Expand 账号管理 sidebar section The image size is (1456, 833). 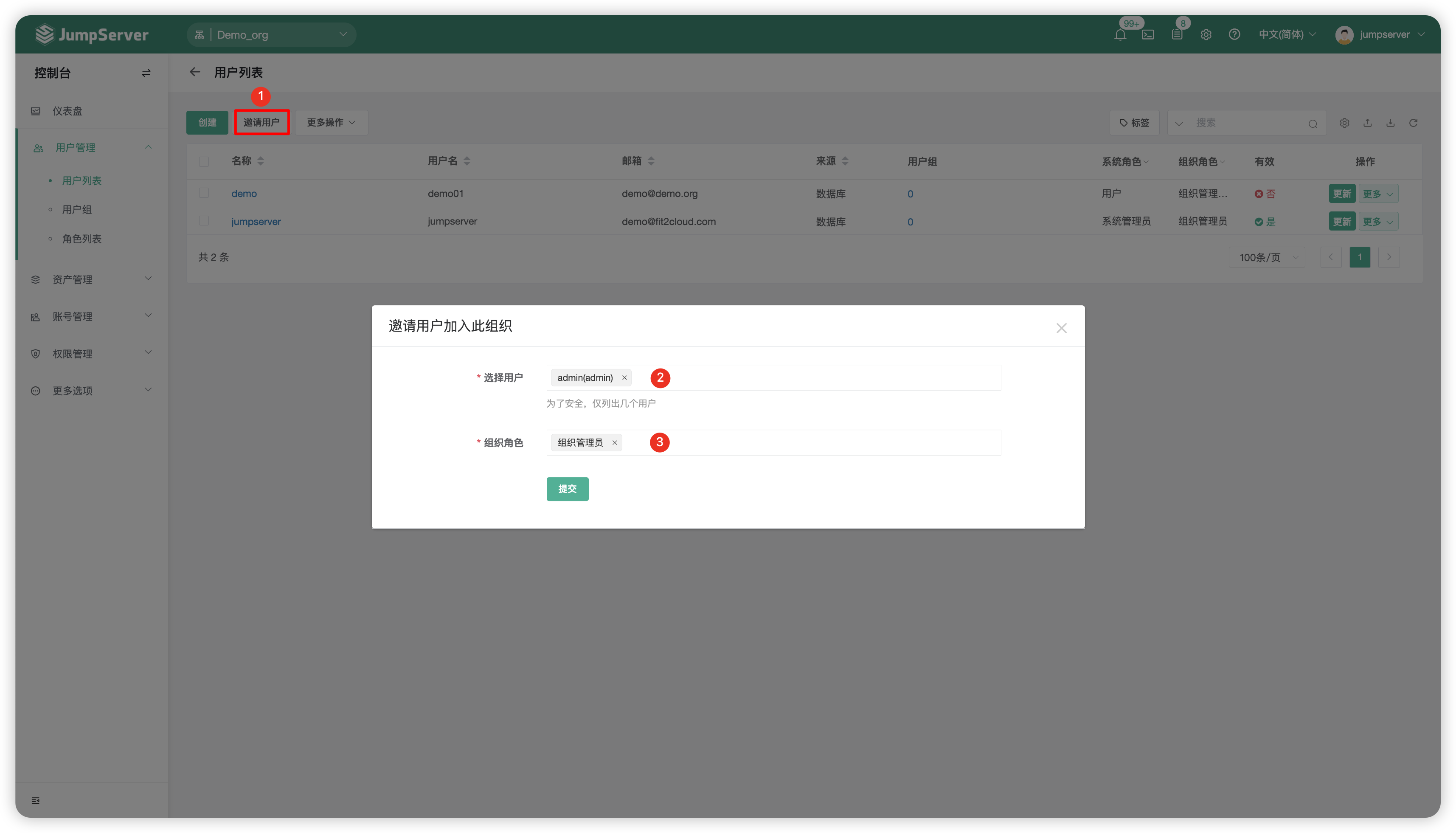point(92,317)
